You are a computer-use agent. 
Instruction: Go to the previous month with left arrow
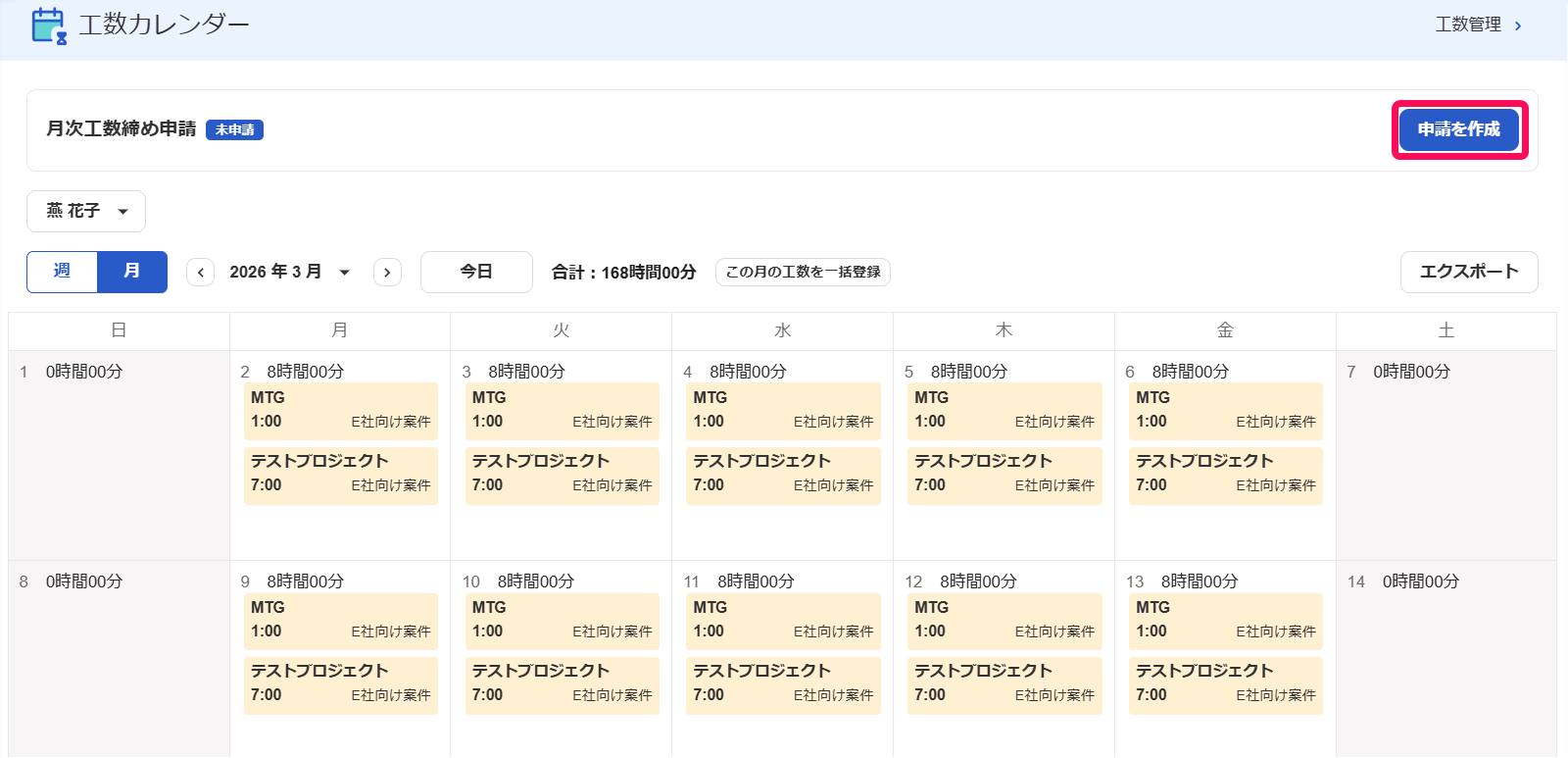coord(201,273)
